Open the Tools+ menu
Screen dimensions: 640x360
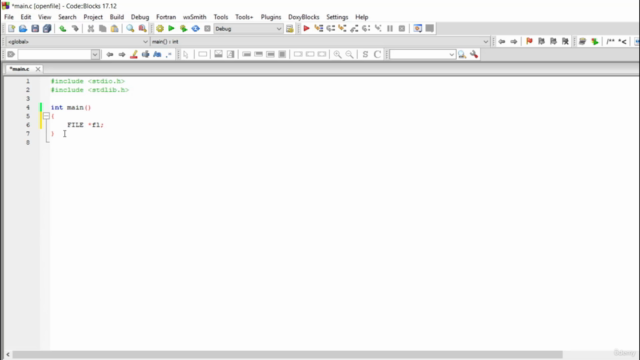tap(244, 17)
